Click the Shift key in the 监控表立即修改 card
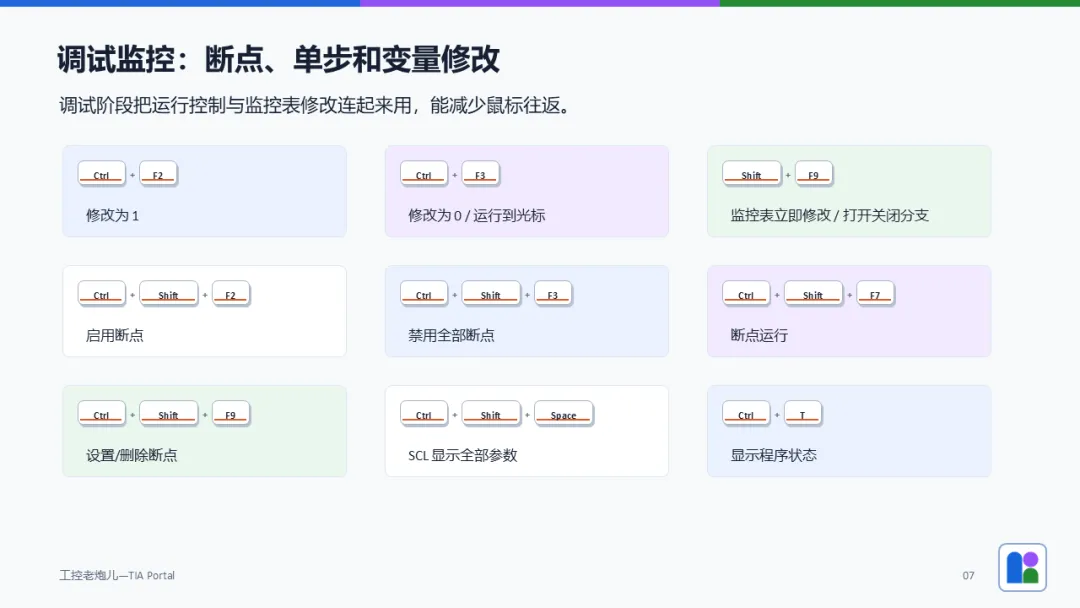This screenshot has height=608, width=1080. coord(751,174)
